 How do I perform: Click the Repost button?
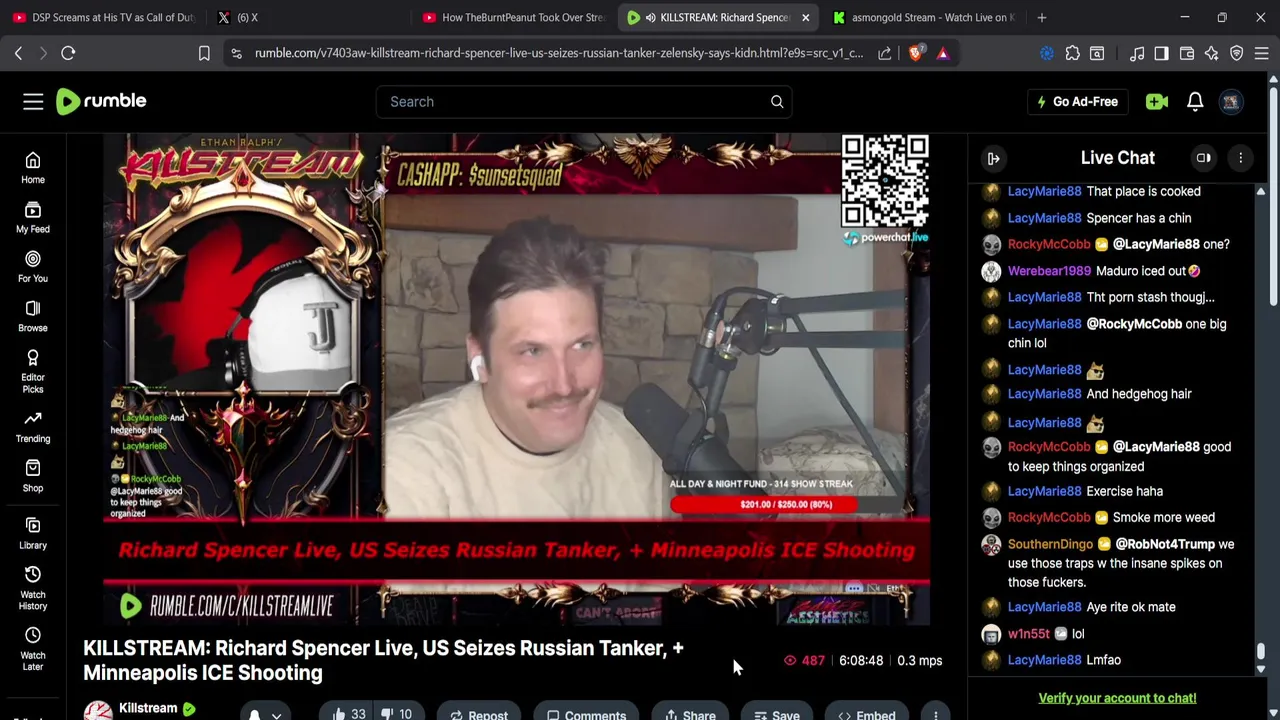(x=478, y=714)
